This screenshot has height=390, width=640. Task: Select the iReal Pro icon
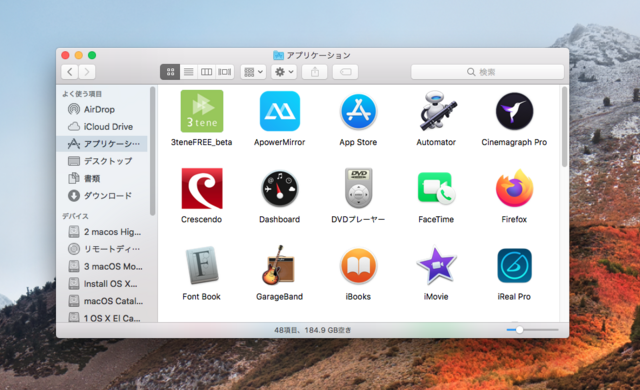coord(514,266)
